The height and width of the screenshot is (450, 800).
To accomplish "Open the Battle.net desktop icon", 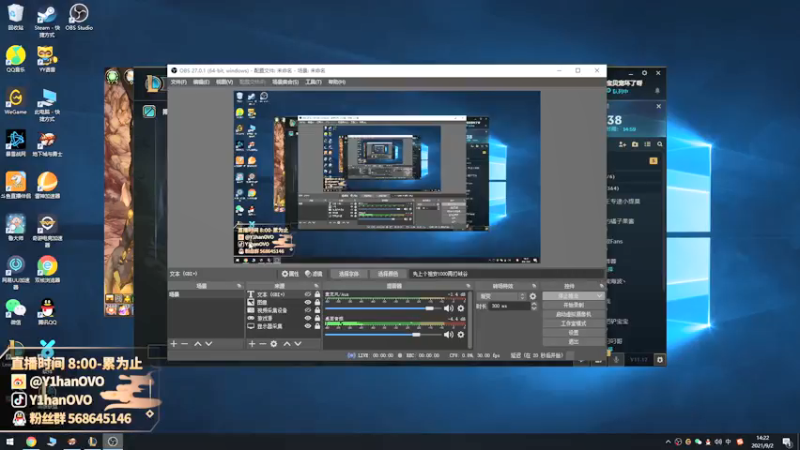I will click(16, 142).
